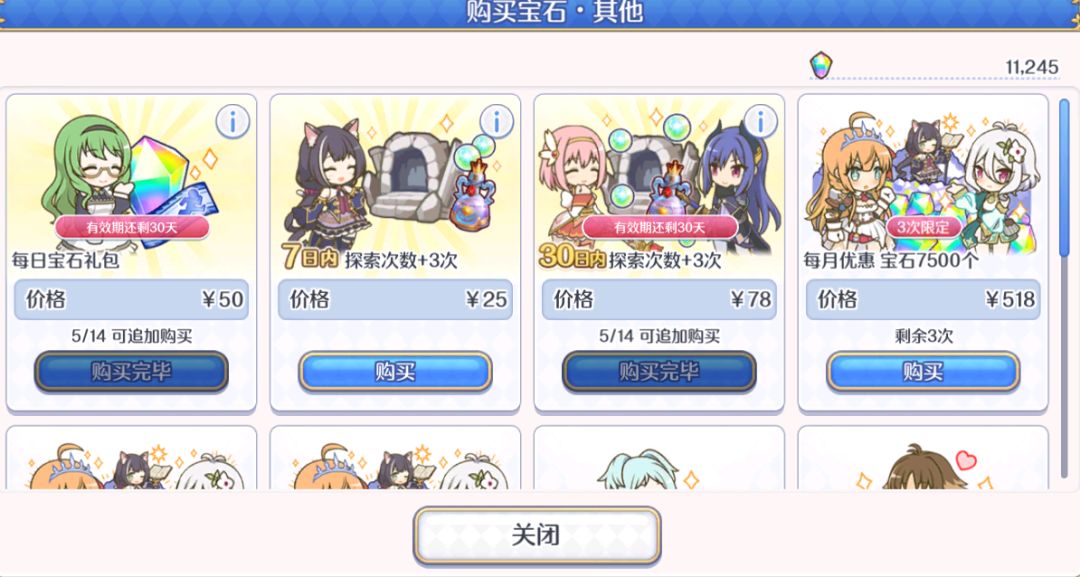Open info for the 每日宝石礼包 pack

coord(232,123)
